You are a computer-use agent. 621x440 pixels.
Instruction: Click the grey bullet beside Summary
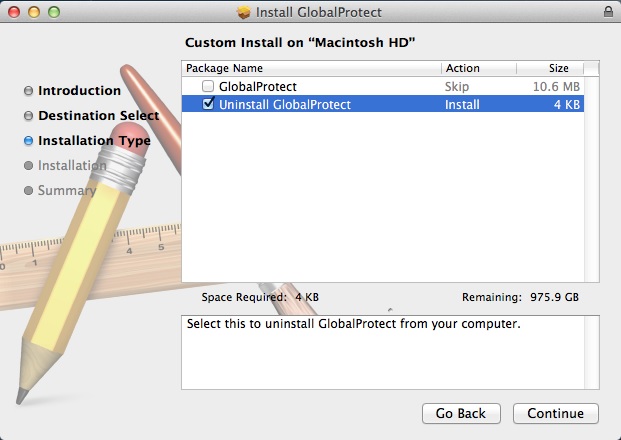click(29, 190)
